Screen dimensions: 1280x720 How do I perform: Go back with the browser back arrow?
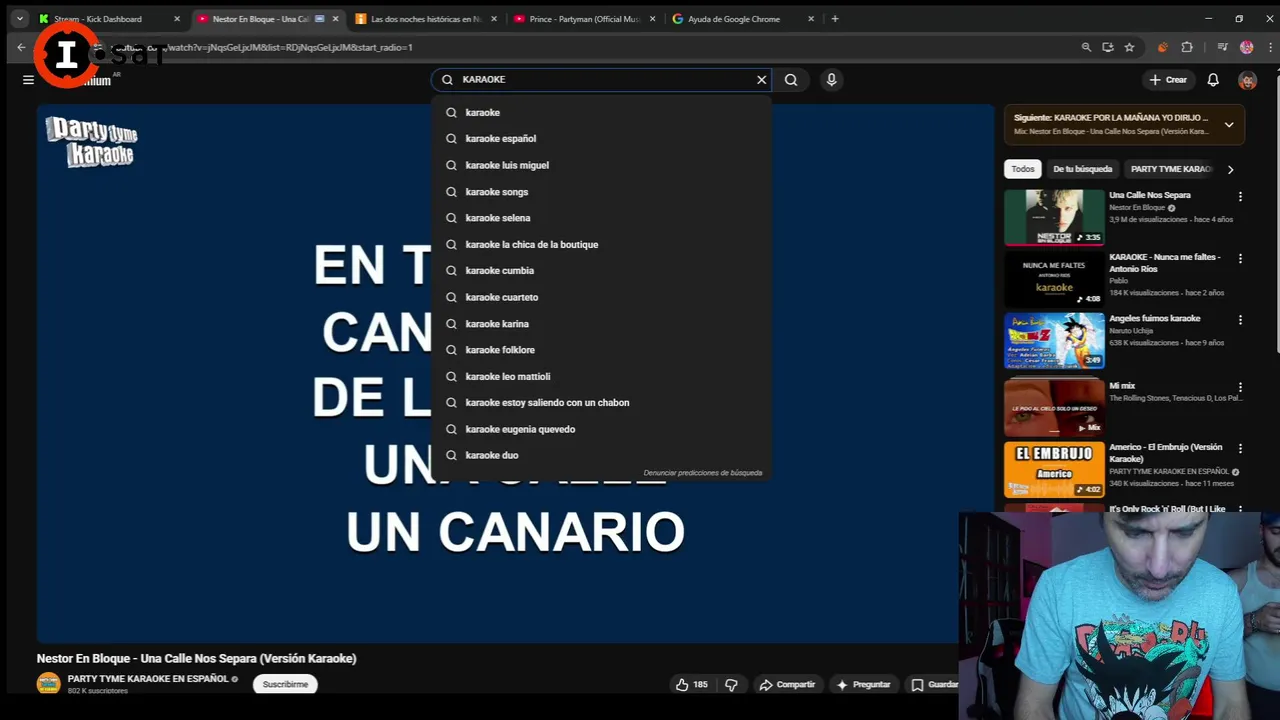point(21,47)
